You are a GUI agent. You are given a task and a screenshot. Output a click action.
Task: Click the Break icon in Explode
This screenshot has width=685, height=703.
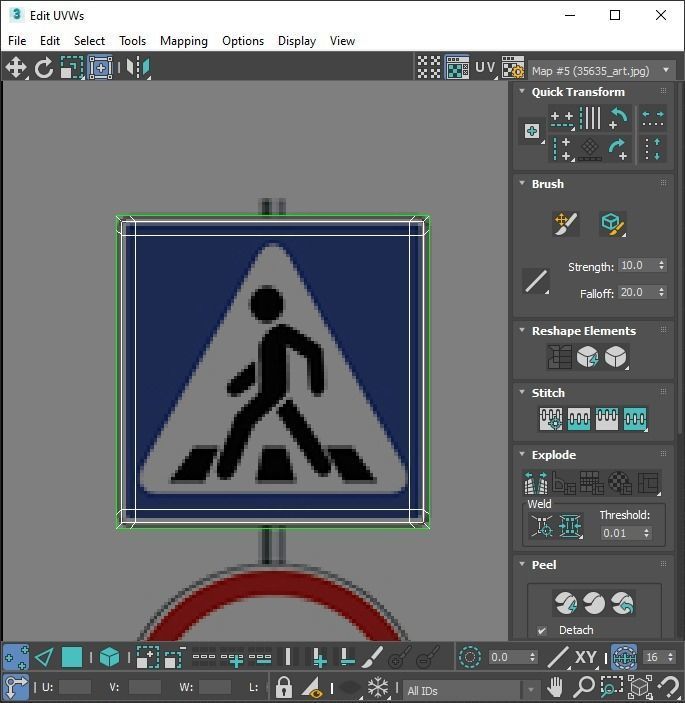point(536,482)
